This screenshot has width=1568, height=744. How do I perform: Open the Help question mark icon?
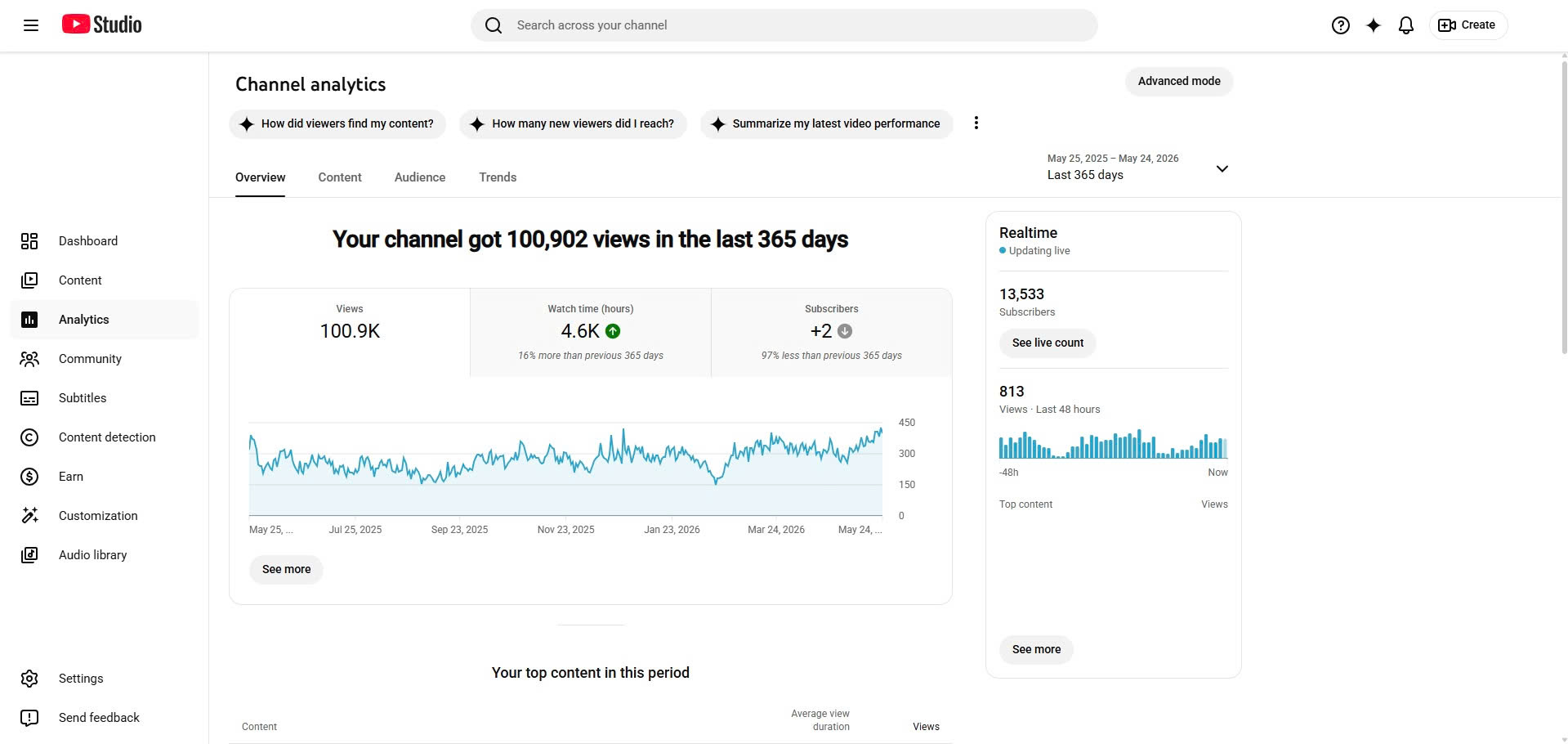coord(1340,25)
